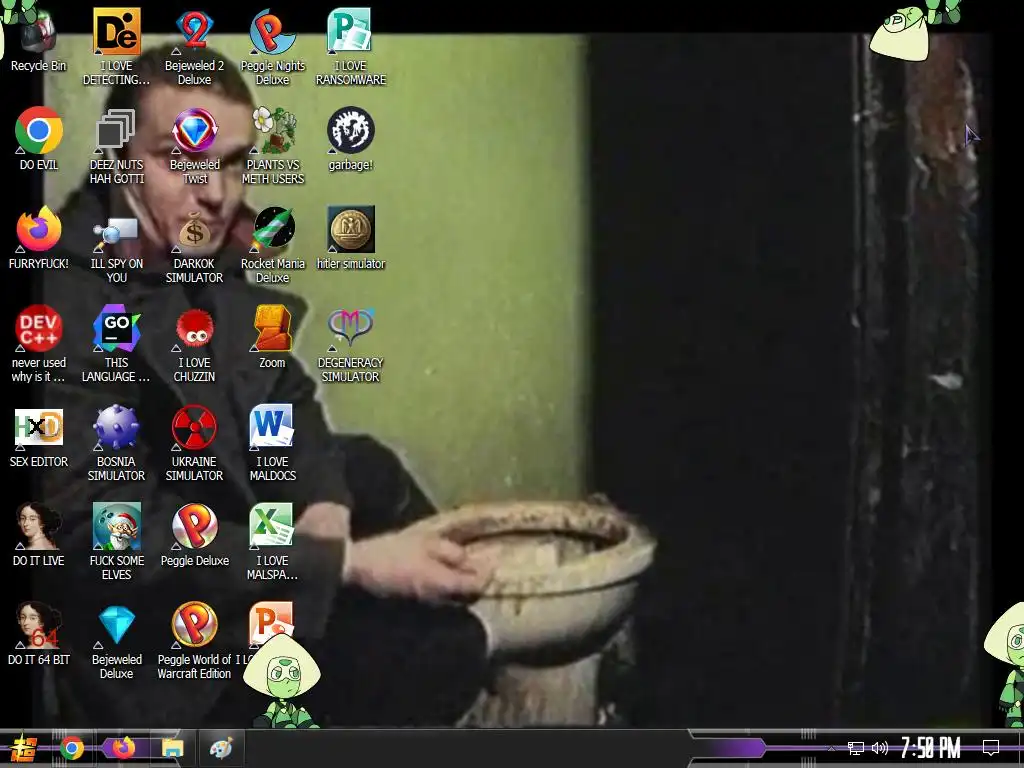Launch the Santa elf game shortcut
1024x768 pixels.
[116, 543]
